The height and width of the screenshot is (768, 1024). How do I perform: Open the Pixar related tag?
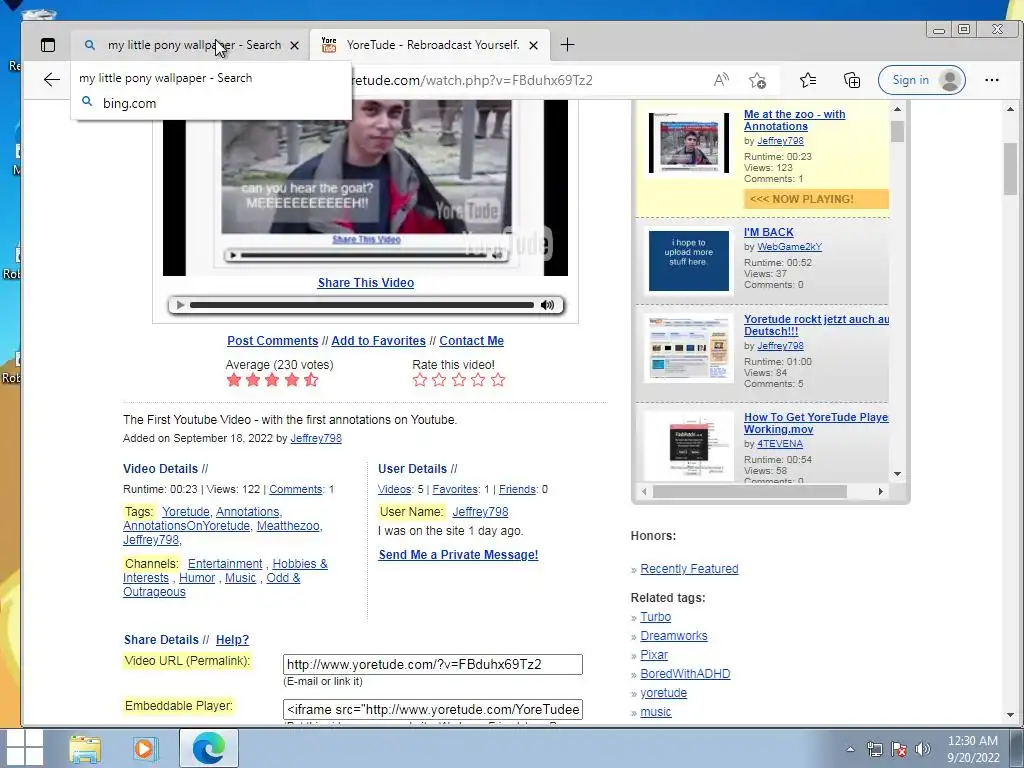click(654, 654)
